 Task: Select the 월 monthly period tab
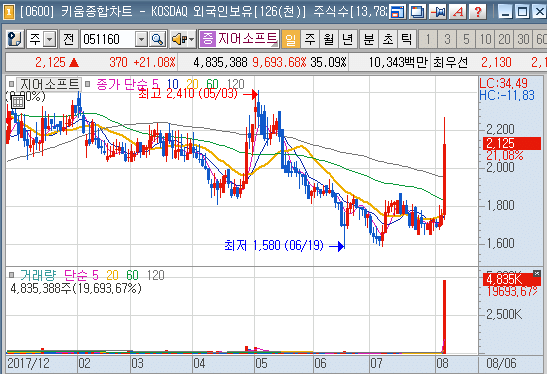click(x=329, y=39)
